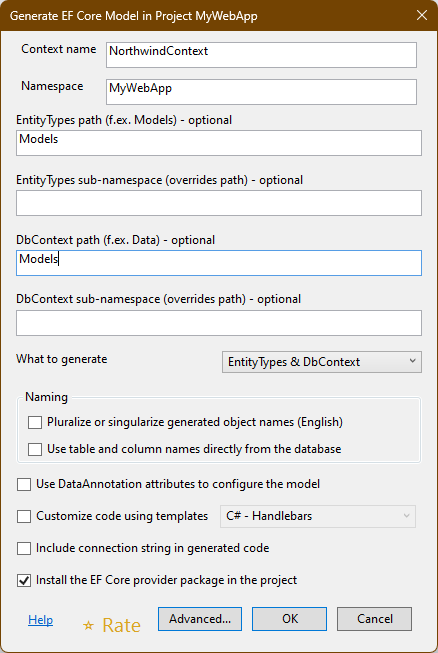Confirm with the OK button
The width and height of the screenshot is (438, 653).
[x=289, y=619]
